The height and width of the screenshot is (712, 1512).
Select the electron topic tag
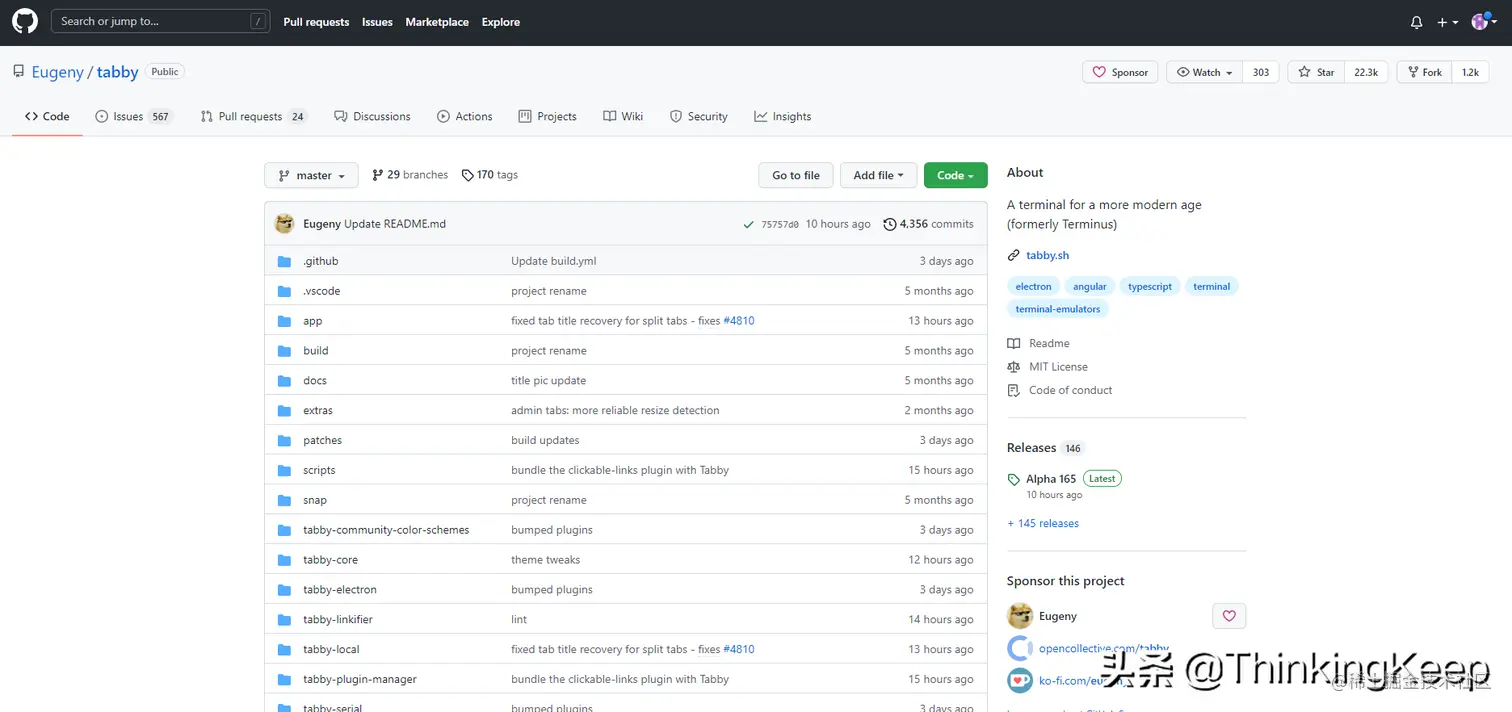(x=1033, y=287)
